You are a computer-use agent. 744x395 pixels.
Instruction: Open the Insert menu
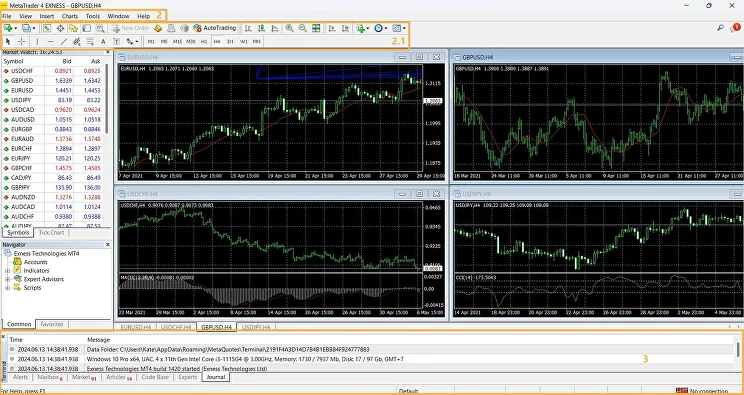click(47, 16)
